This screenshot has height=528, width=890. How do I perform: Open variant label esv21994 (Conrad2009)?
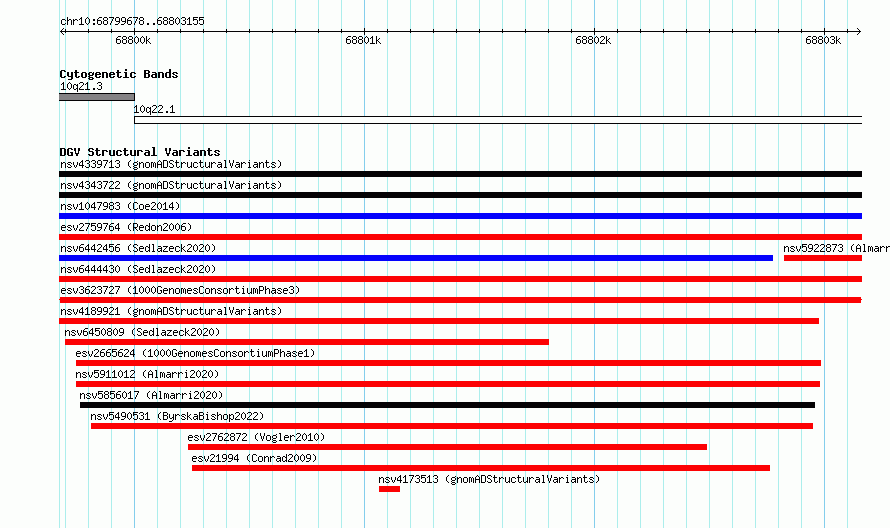click(254, 459)
